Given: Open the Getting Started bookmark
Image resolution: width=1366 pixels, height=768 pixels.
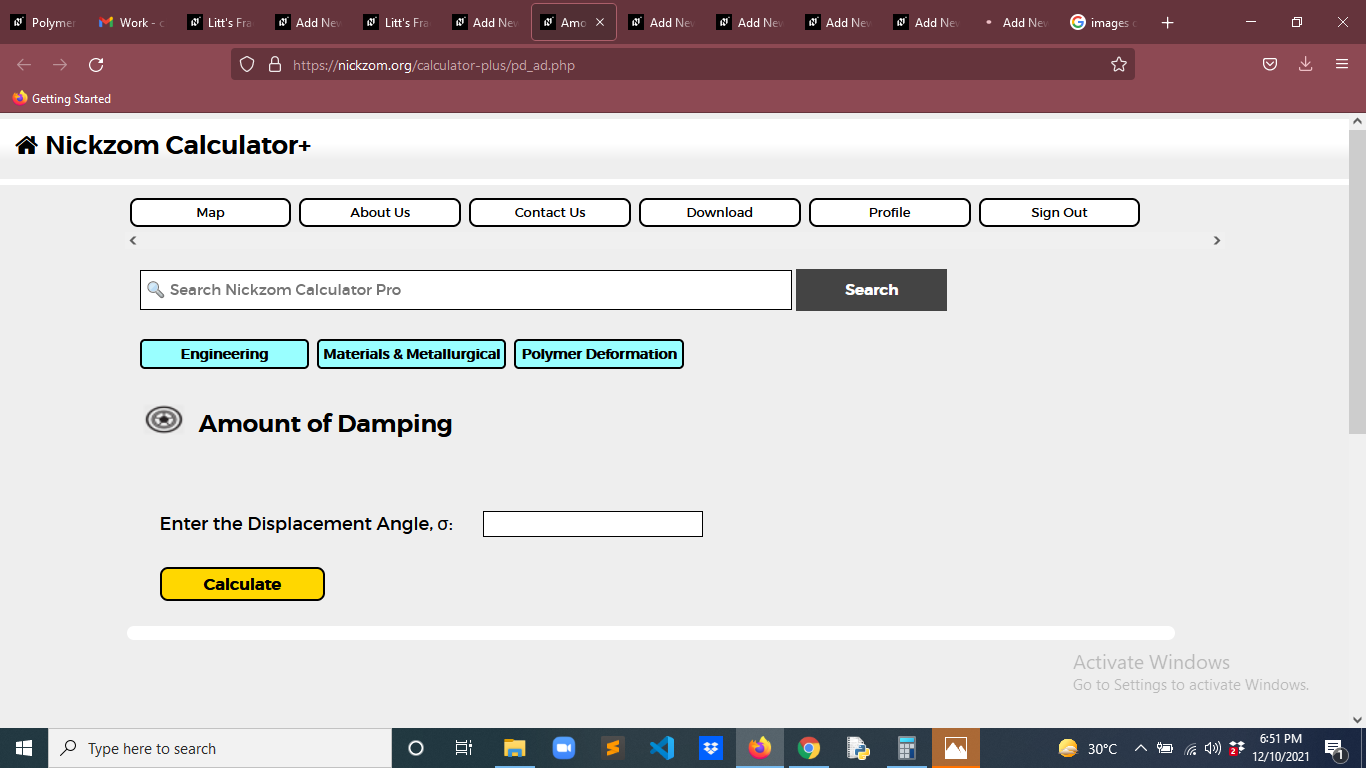Looking at the screenshot, I should 62,98.
